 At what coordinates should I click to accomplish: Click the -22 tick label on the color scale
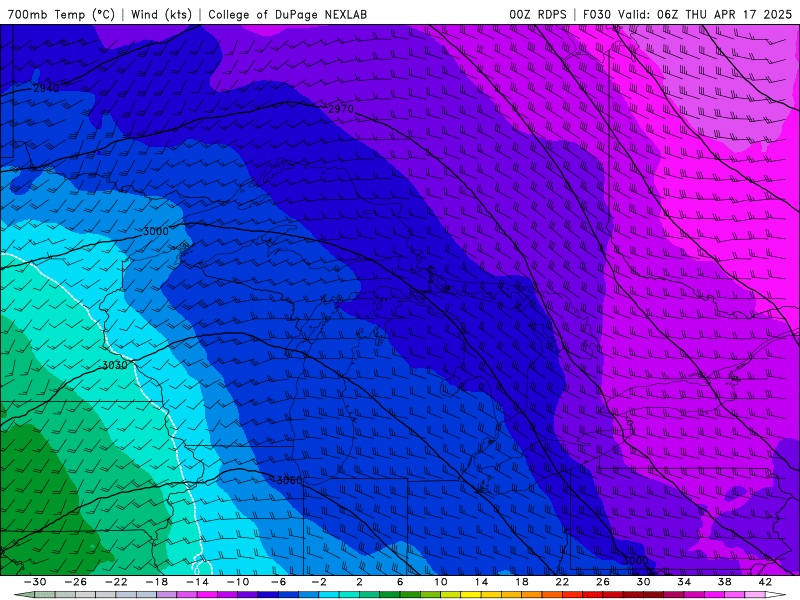pyautogui.click(x=116, y=582)
